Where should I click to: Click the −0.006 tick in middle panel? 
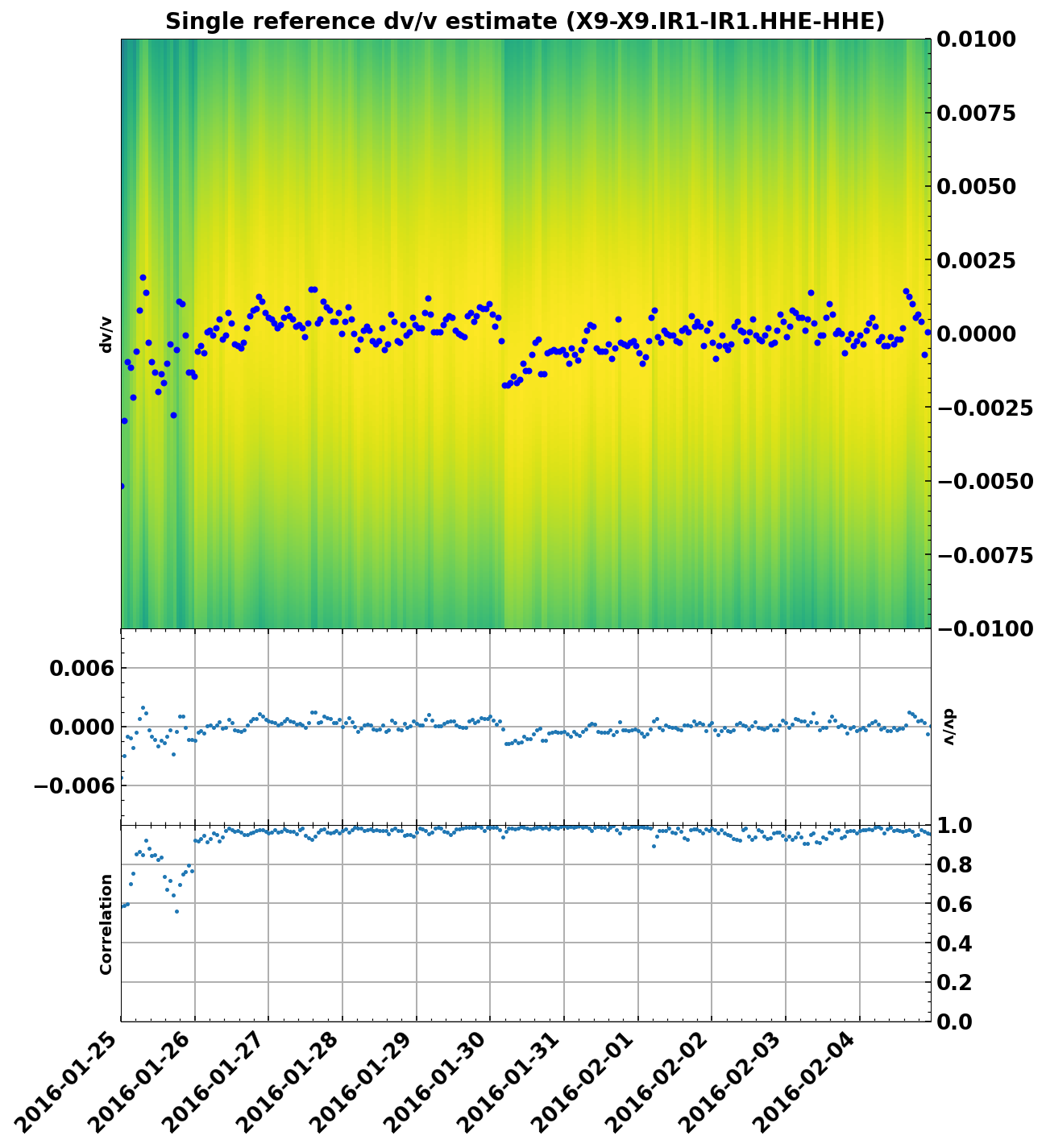tap(73, 785)
